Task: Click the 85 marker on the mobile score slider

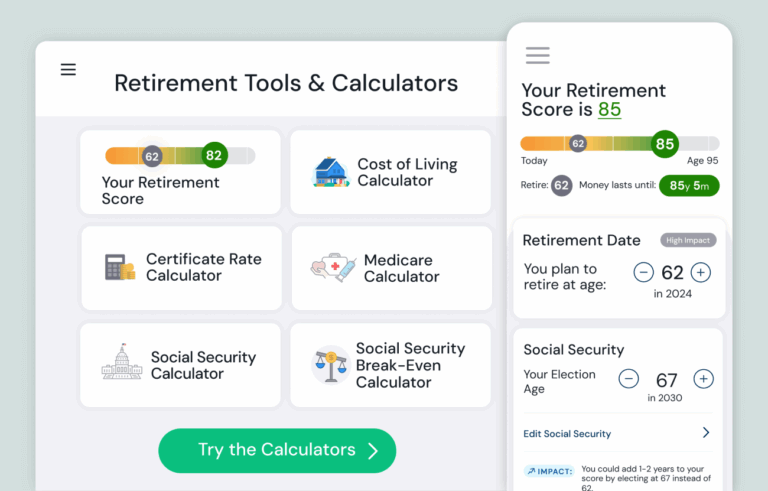Action: (x=665, y=144)
